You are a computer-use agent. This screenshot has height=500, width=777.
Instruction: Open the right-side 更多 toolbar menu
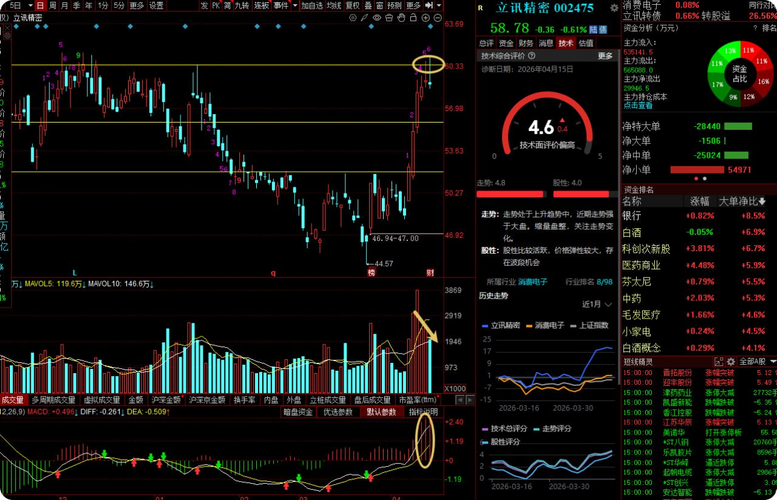[x=413, y=5]
